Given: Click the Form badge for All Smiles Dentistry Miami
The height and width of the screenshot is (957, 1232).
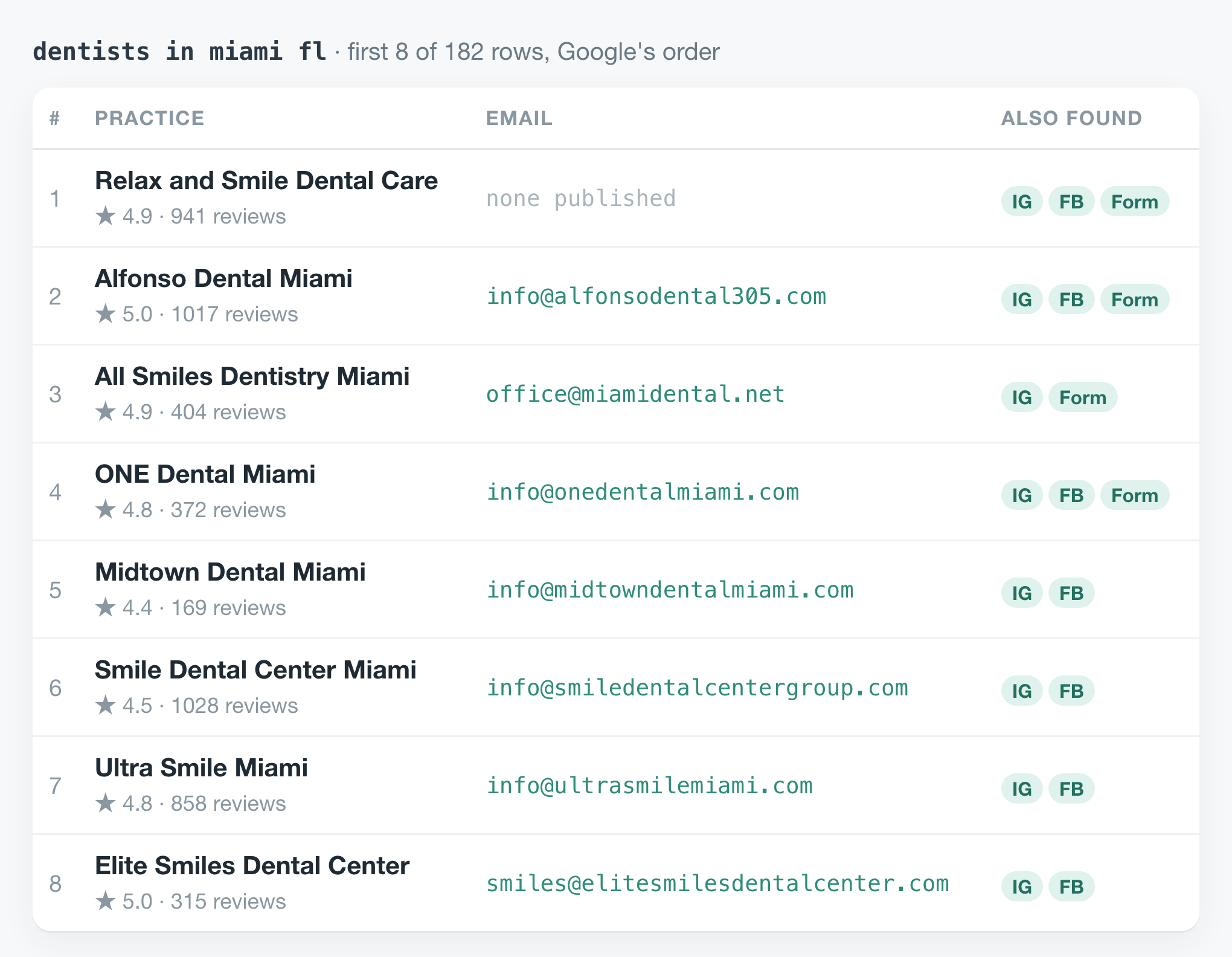Looking at the screenshot, I should 1083,398.
